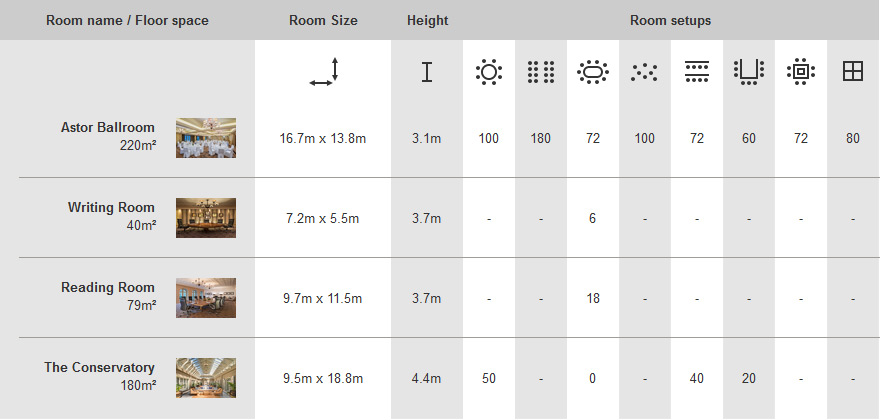Open the Writing Room photo thumbnail
Viewport: 880px width, 420px height.
pyautogui.click(x=206, y=218)
